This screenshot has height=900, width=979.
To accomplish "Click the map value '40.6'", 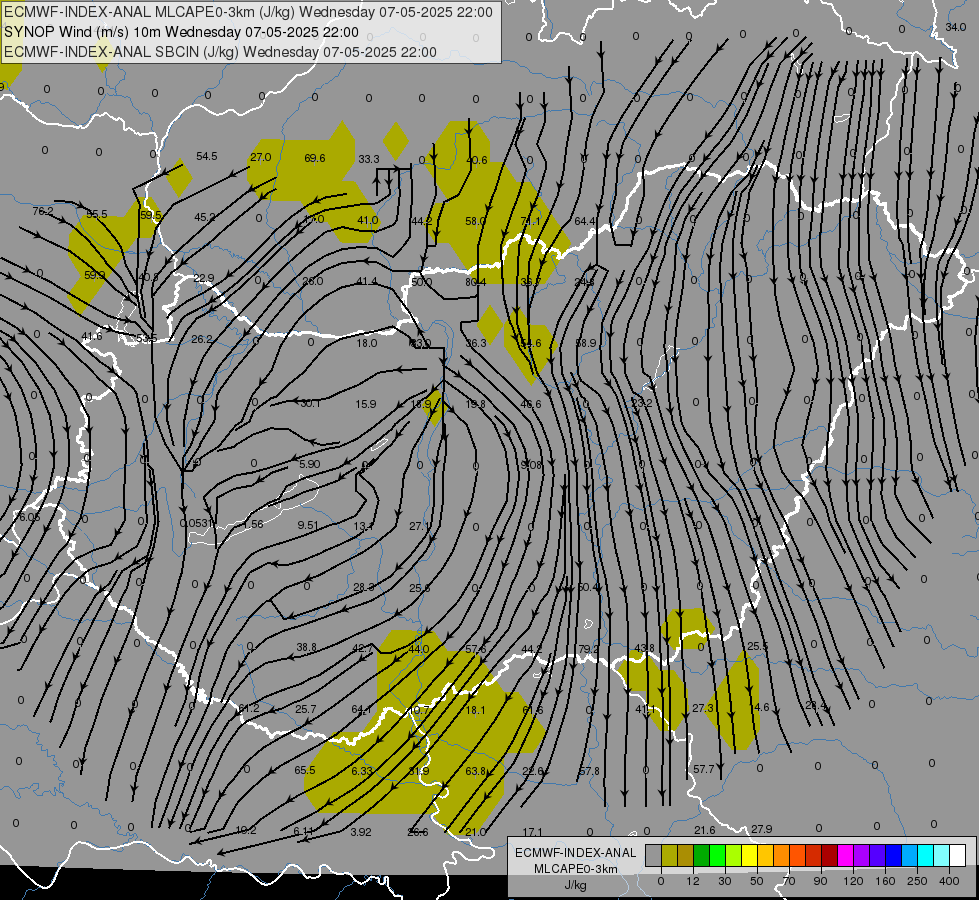I will point(477,161).
